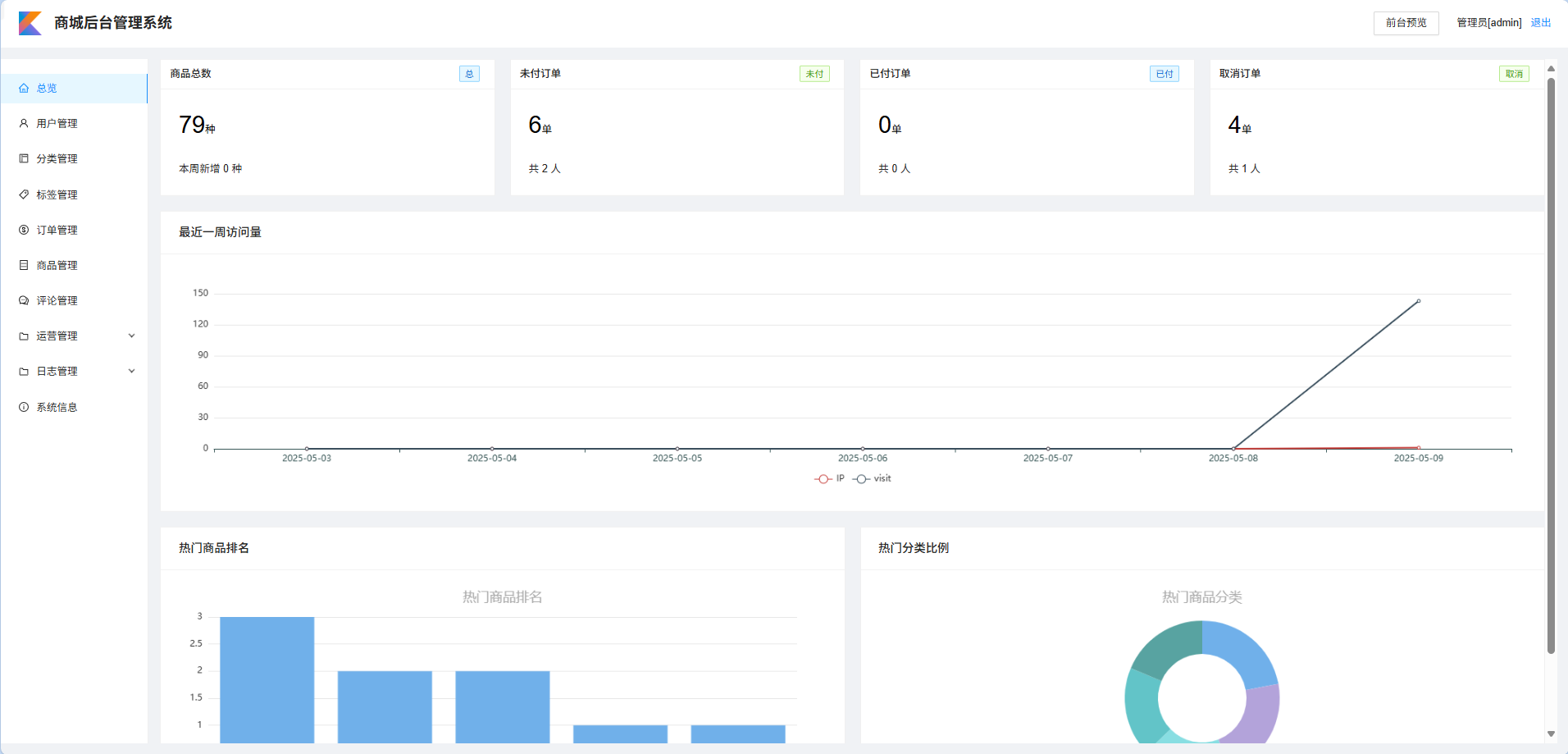Click the 商城后台管理系统 title
The height and width of the screenshot is (754, 1568).
(113, 23)
